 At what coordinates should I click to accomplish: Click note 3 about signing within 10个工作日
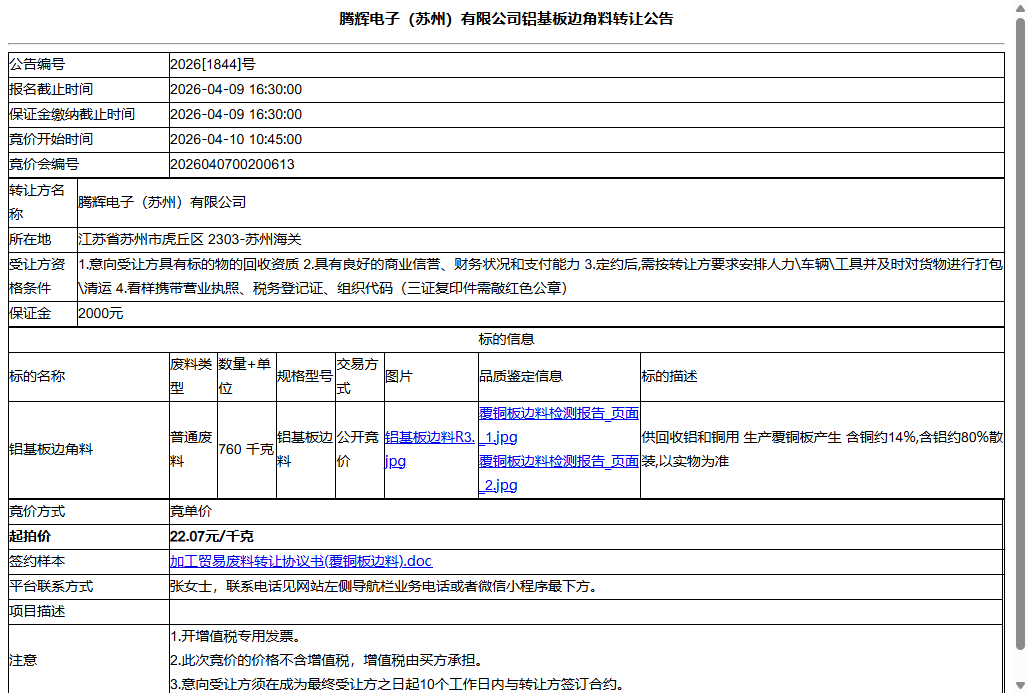pos(397,684)
